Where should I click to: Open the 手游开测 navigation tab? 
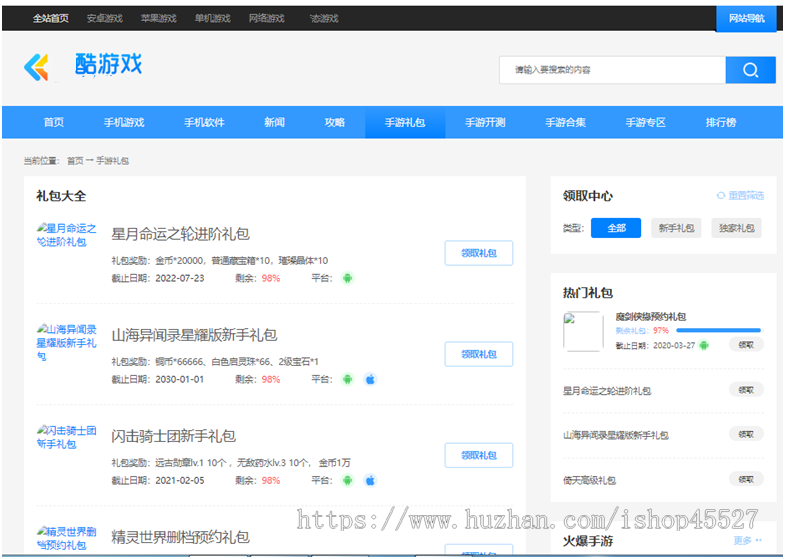coord(485,122)
